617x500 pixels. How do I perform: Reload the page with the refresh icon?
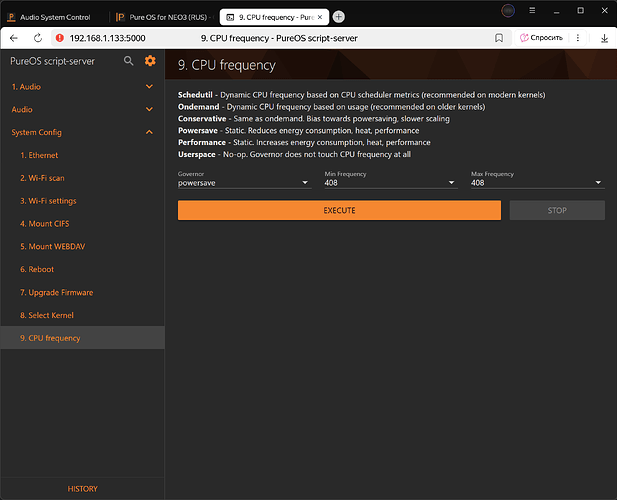(37, 38)
